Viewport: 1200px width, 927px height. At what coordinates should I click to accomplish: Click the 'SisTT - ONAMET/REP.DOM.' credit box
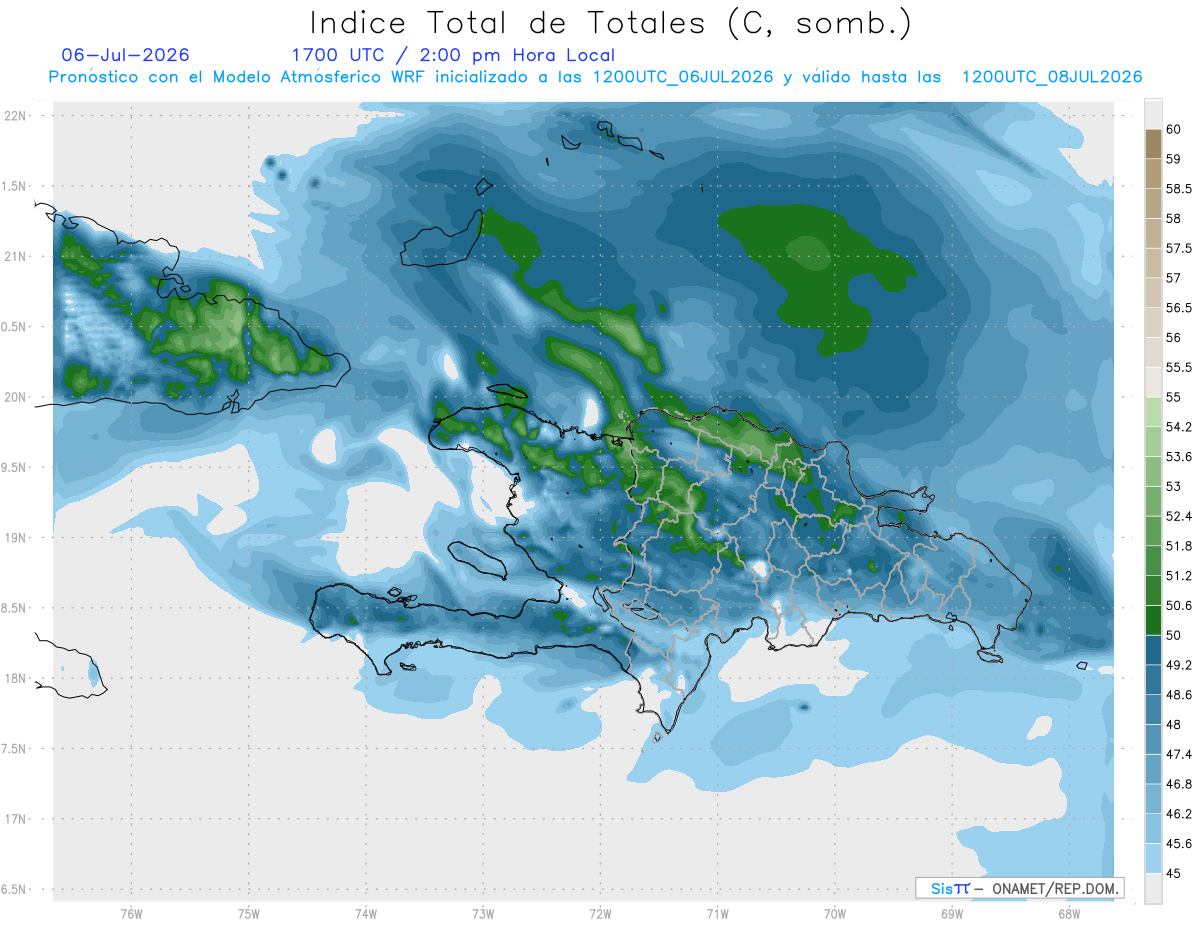tap(1020, 888)
